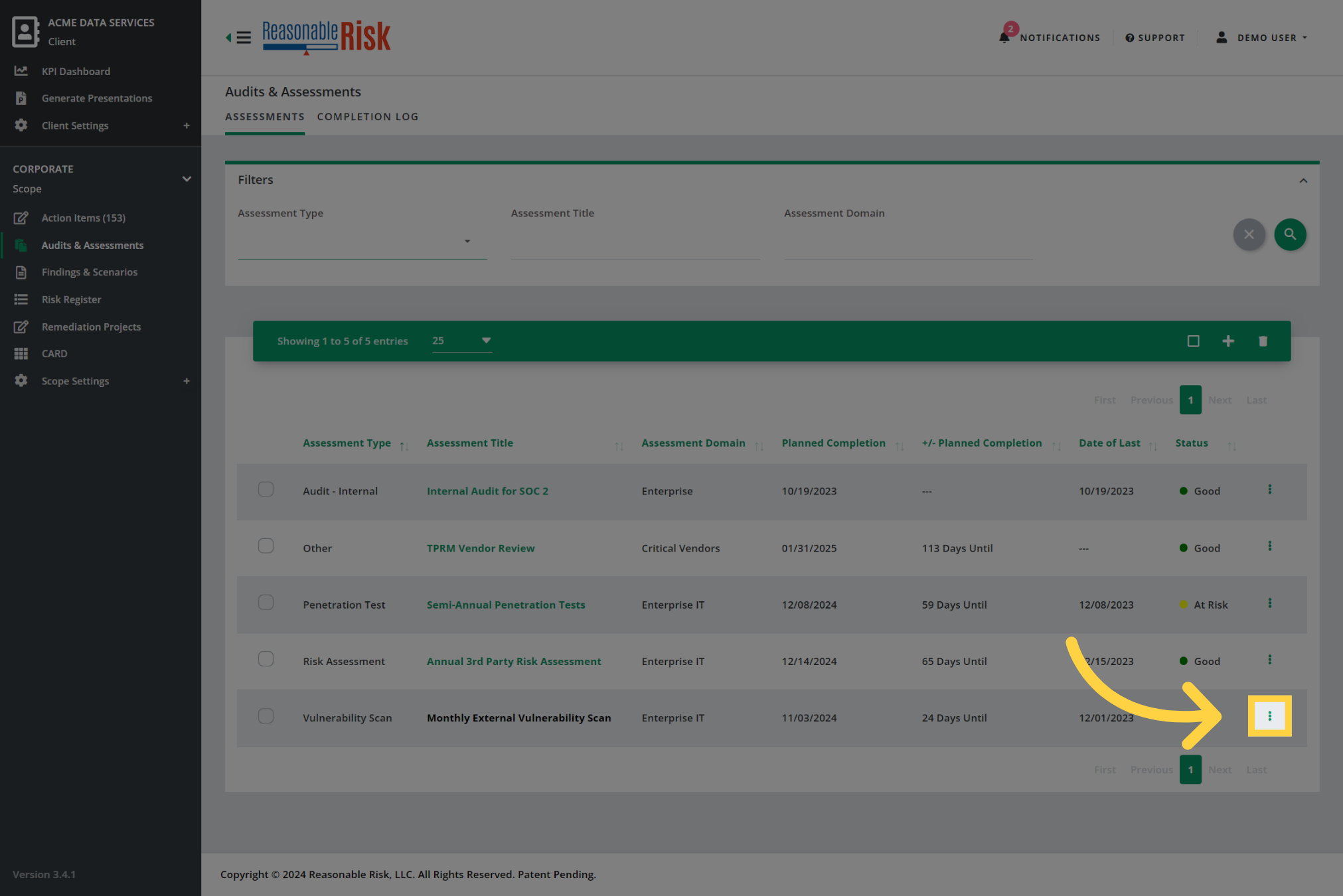Open Action Items (153)
This screenshot has height=896, width=1343.
[84, 218]
